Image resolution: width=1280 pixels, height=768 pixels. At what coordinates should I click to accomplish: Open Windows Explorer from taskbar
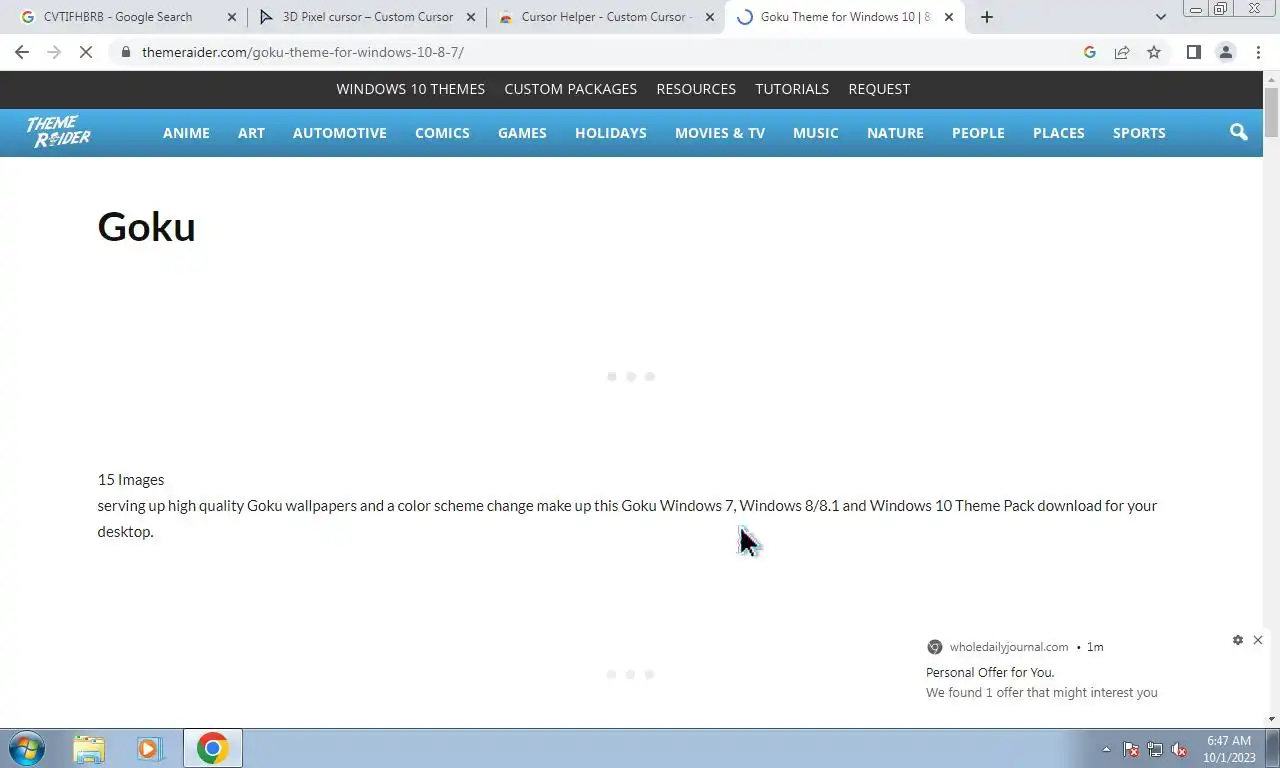[89, 748]
